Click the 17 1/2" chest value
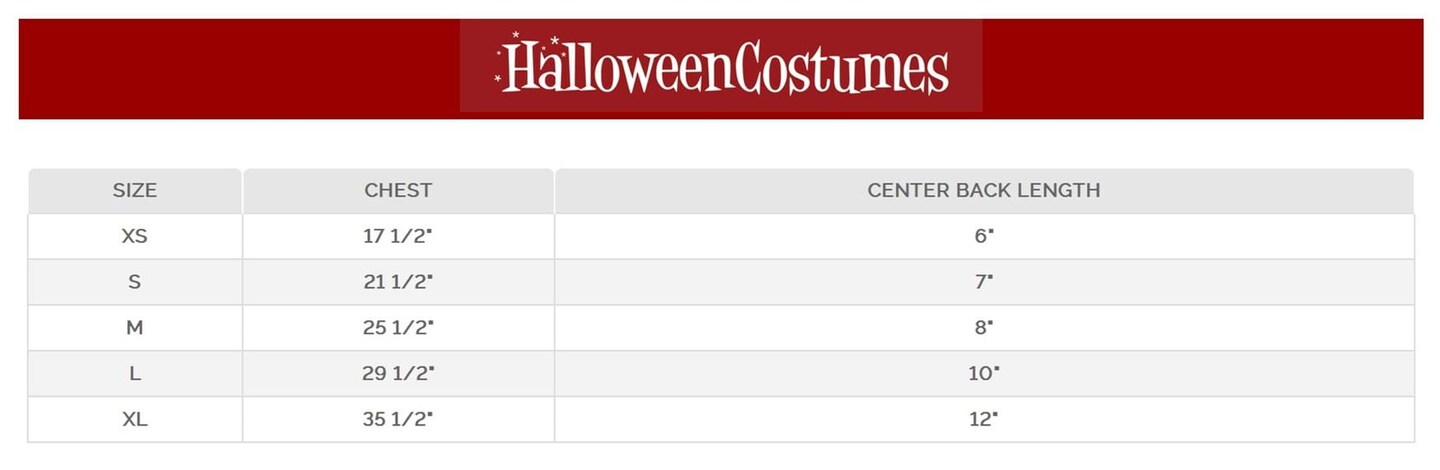This screenshot has width=1440, height=470. click(398, 237)
